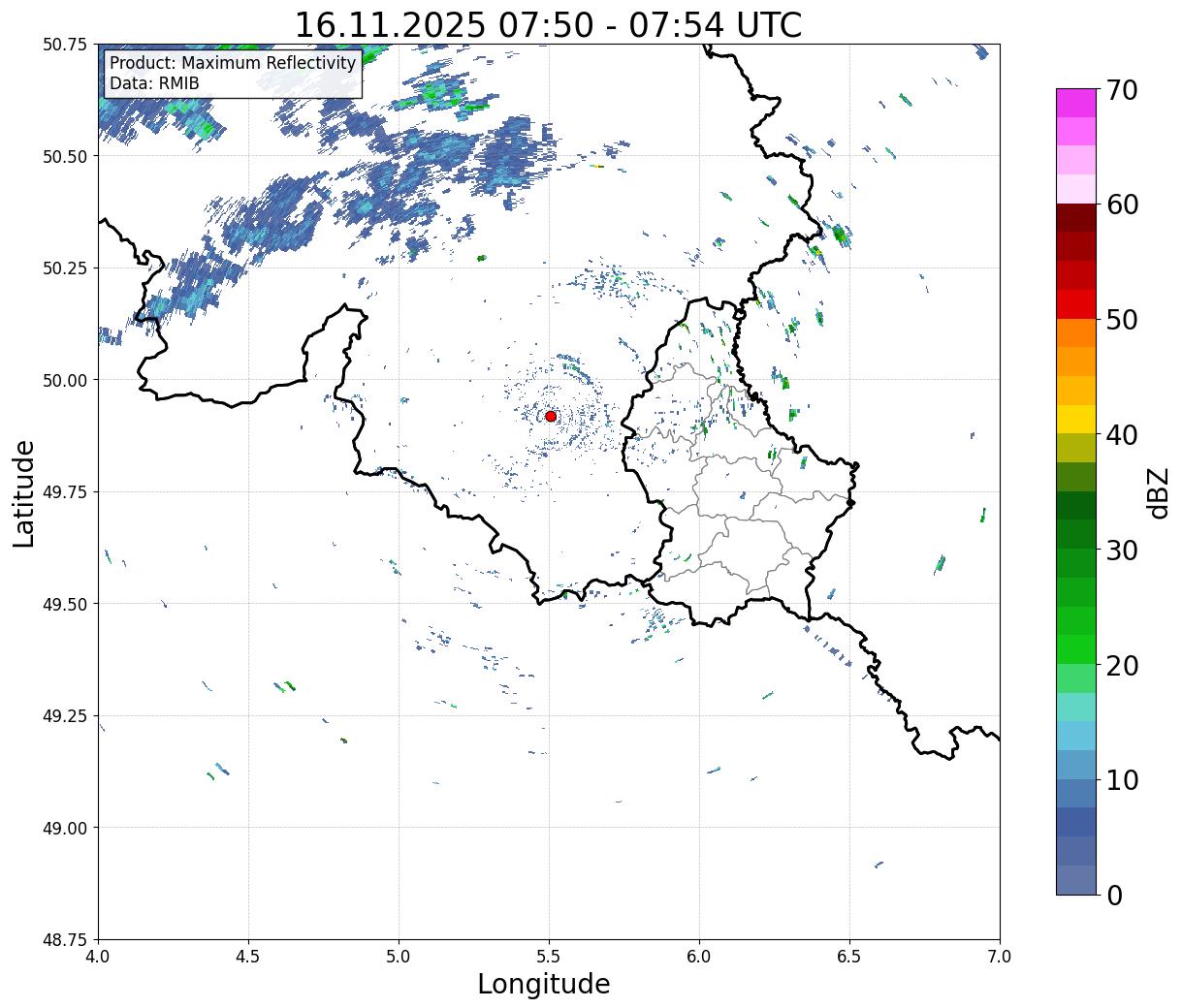Viewport: 1182px width, 1008px height.
Task: Click the dark maroon swatch just below 60 dBZ
Action: 1076,218
